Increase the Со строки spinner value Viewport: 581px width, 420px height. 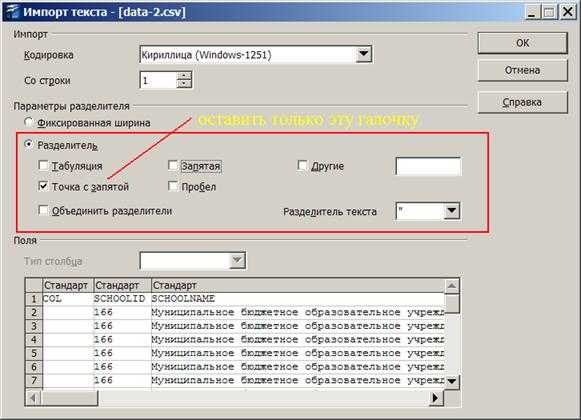point(184,75)
